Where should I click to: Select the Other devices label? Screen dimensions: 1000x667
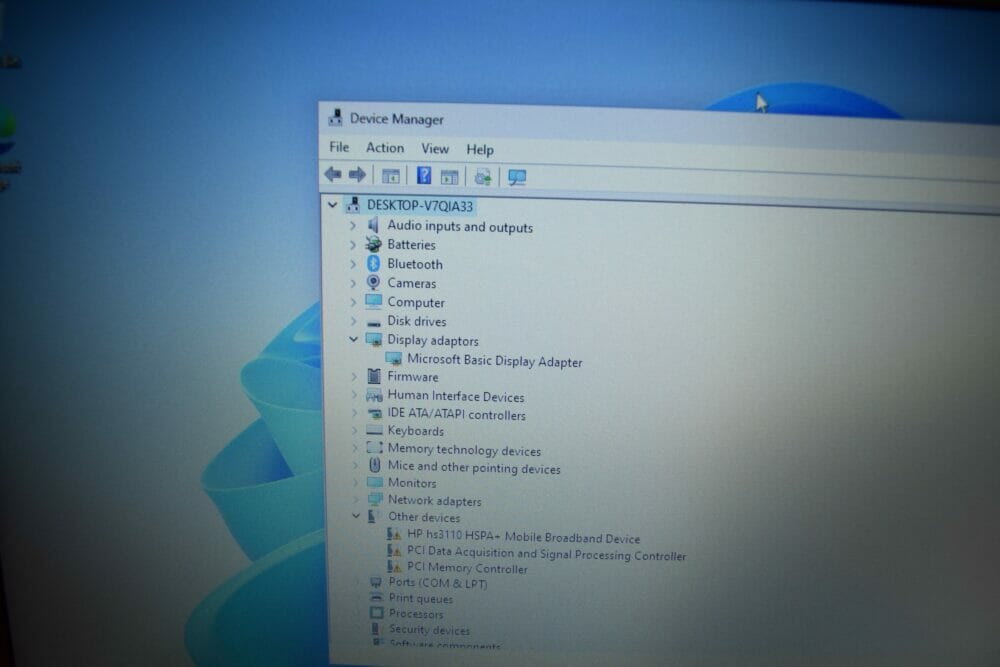click(423, 517)
